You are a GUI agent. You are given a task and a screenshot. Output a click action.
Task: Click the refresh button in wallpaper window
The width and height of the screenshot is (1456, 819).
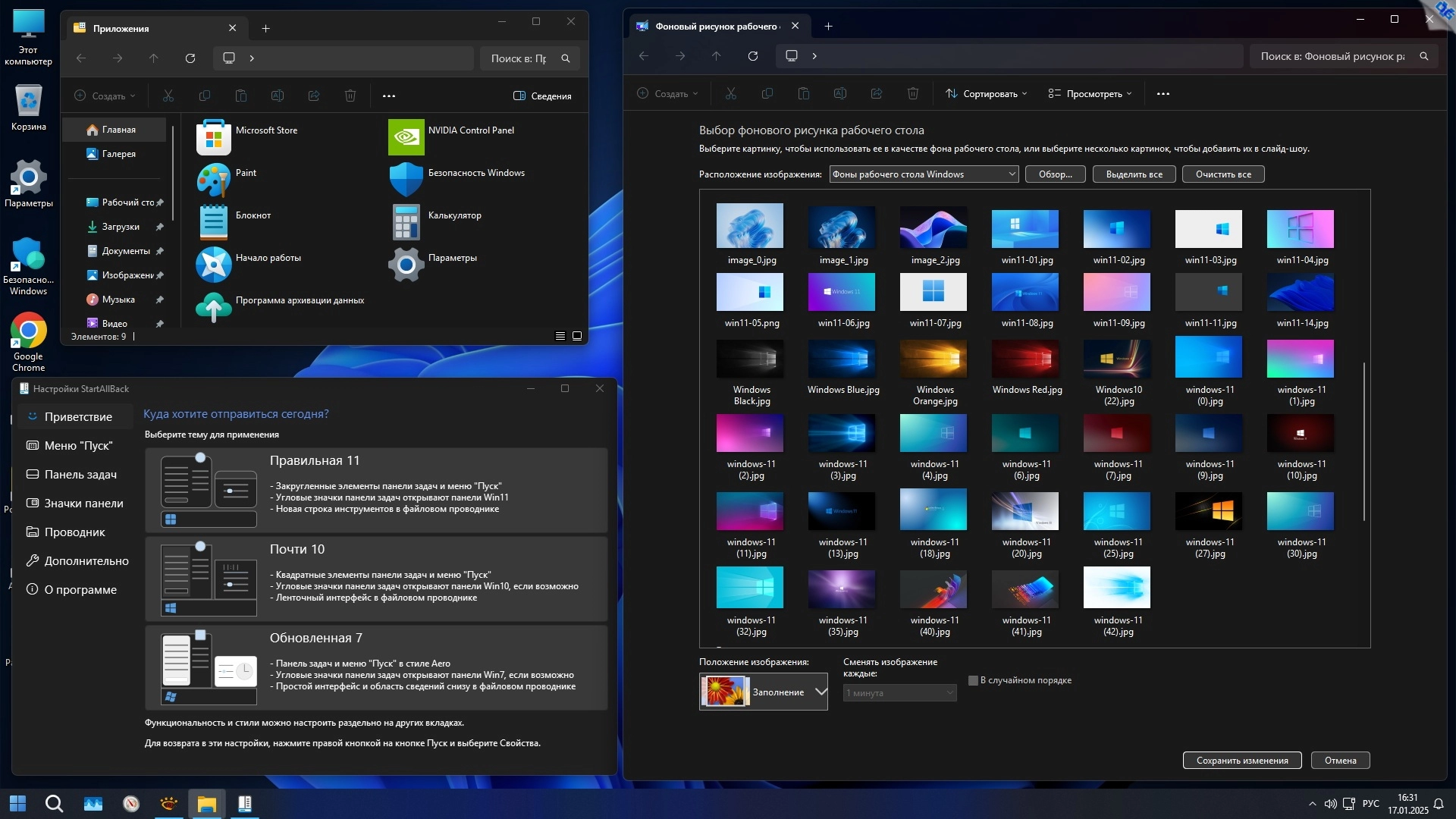click(x=752, y=56)
